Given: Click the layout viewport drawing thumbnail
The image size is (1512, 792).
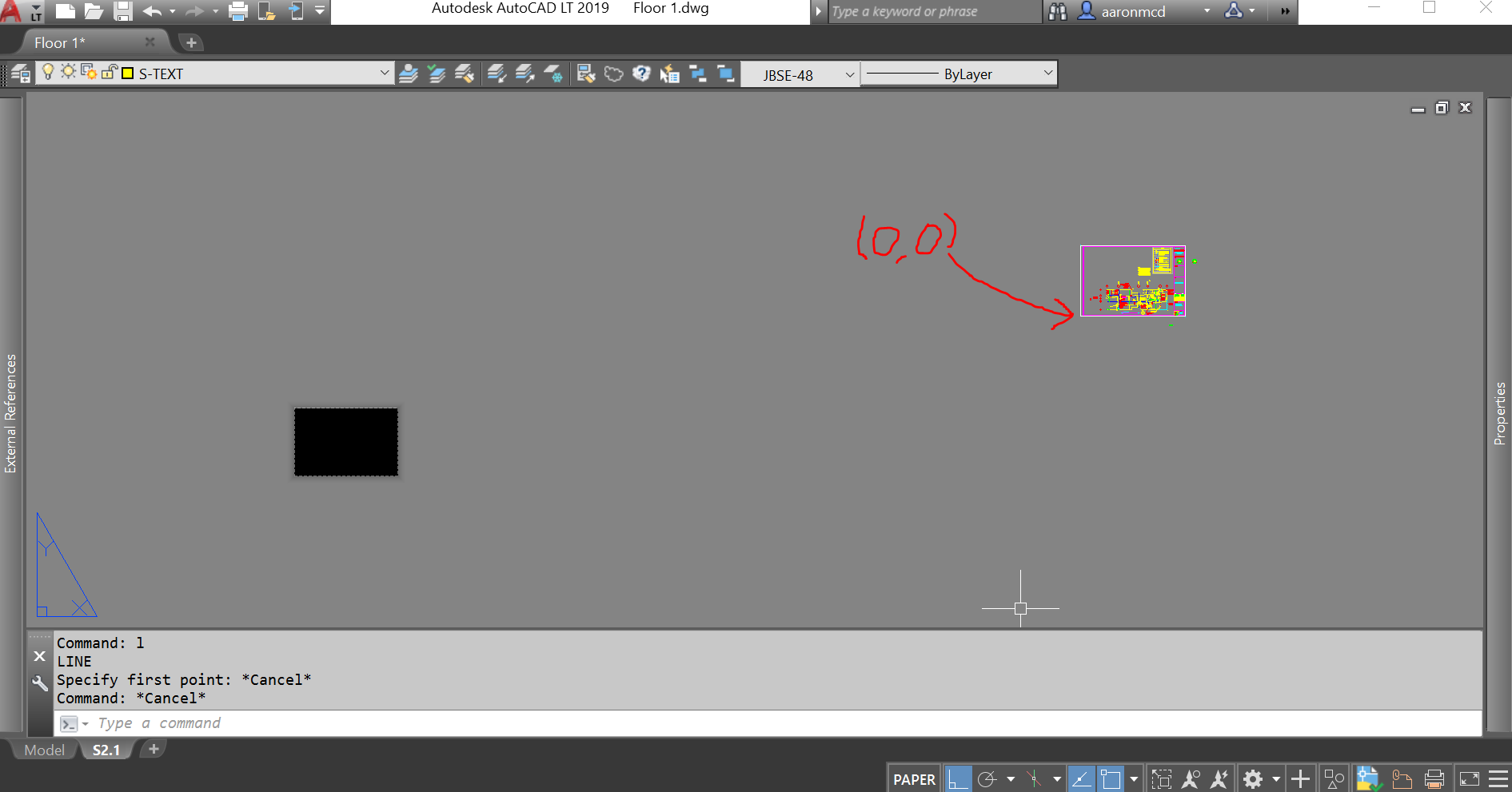Looking at the screenshot, I should [x=1133, y=281].
